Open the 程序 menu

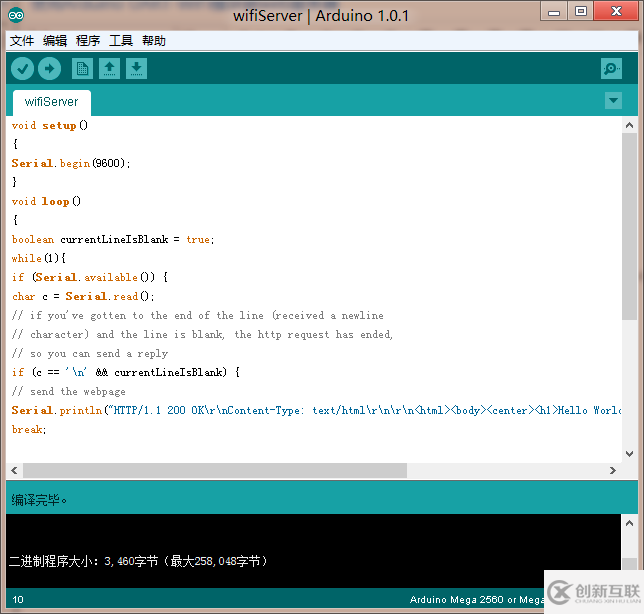(88, 41)
